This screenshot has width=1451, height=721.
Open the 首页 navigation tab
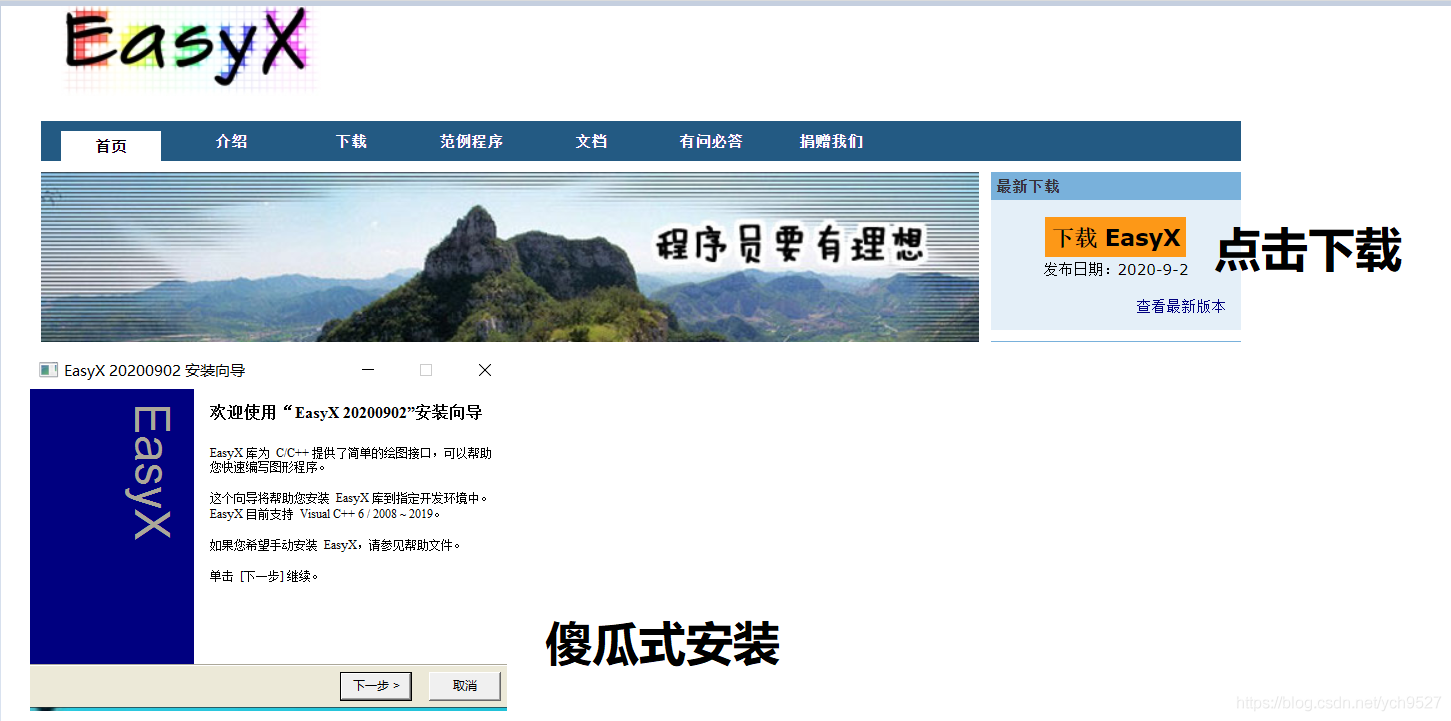[111, 146]
